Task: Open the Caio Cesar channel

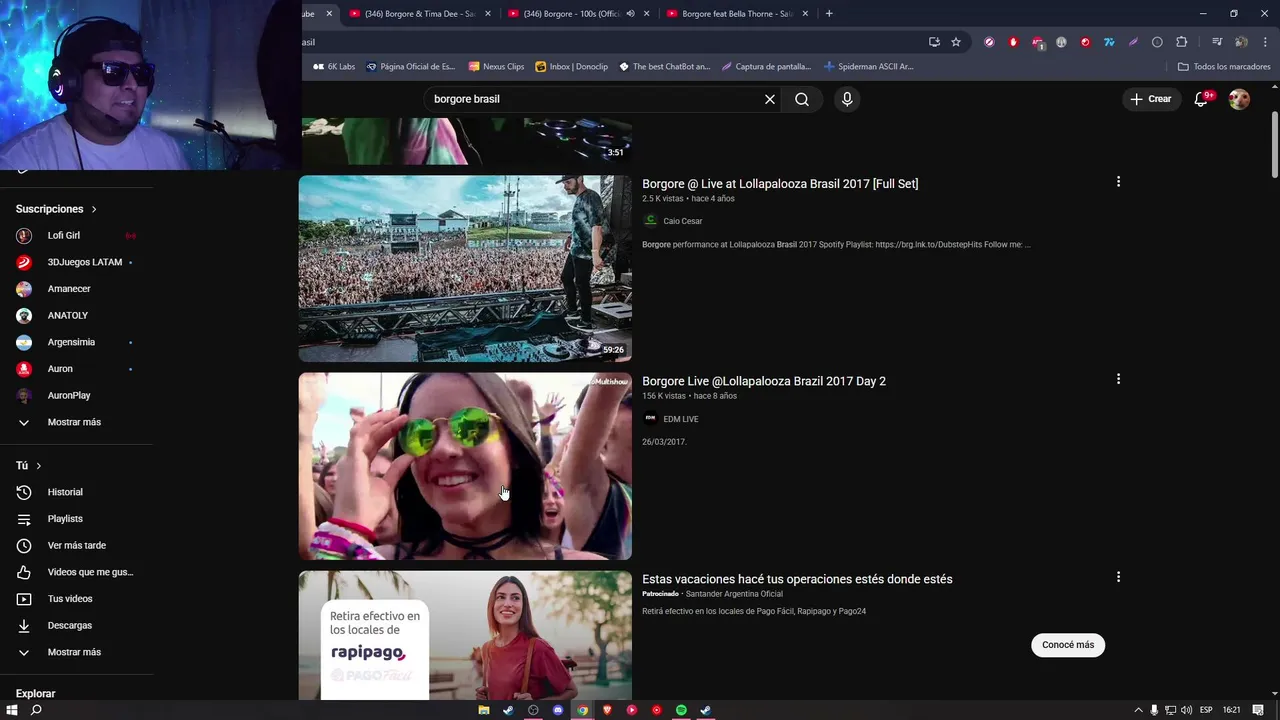Action: click(x=683, y=221)
